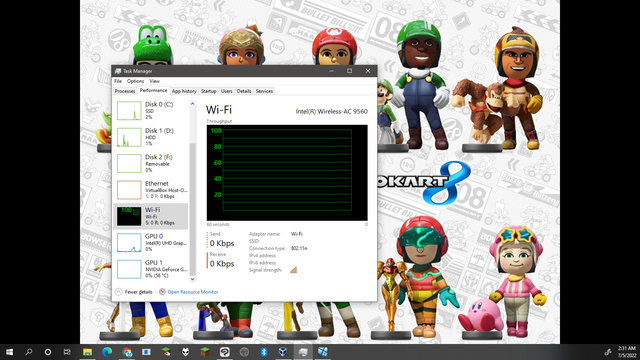Click the Send 0 Kbps value
The image size is (640, 360).
(222, 243)
